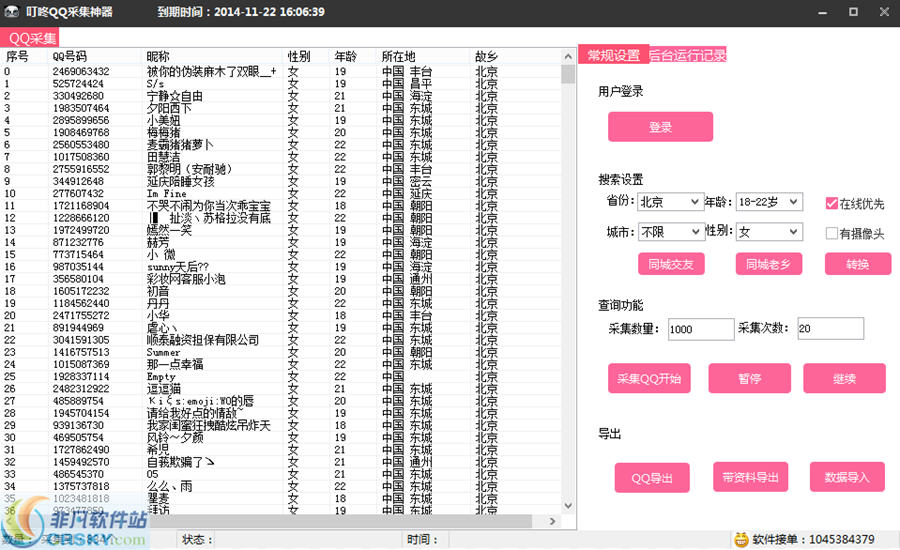Select the row with nickname 风铃～夕颜

point(281,437)
